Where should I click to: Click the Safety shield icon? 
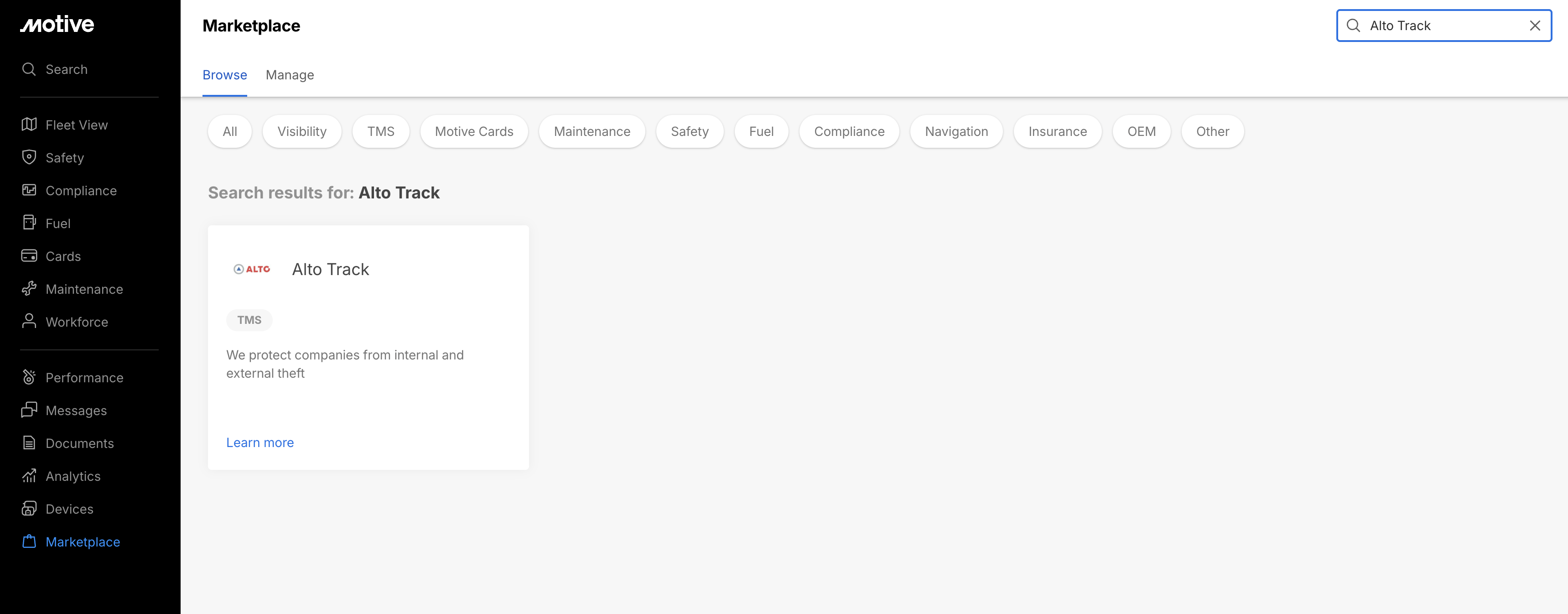point(29,158)
